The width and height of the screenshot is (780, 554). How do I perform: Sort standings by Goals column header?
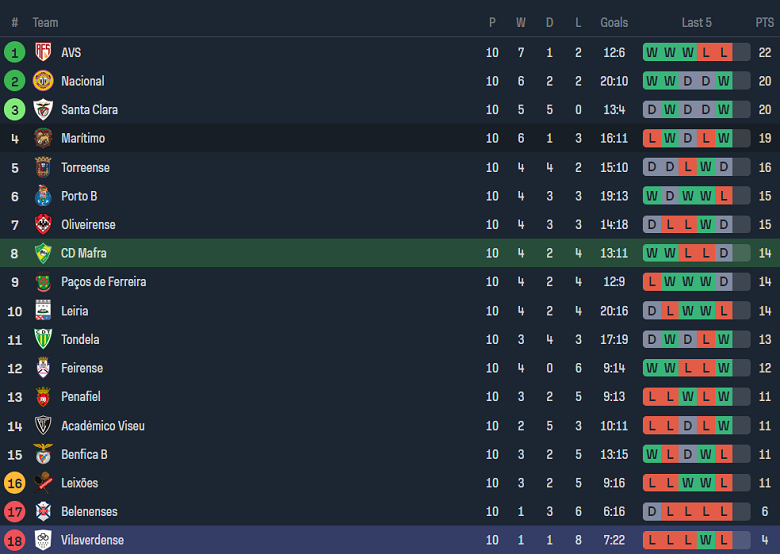click(x=614, y=22)
